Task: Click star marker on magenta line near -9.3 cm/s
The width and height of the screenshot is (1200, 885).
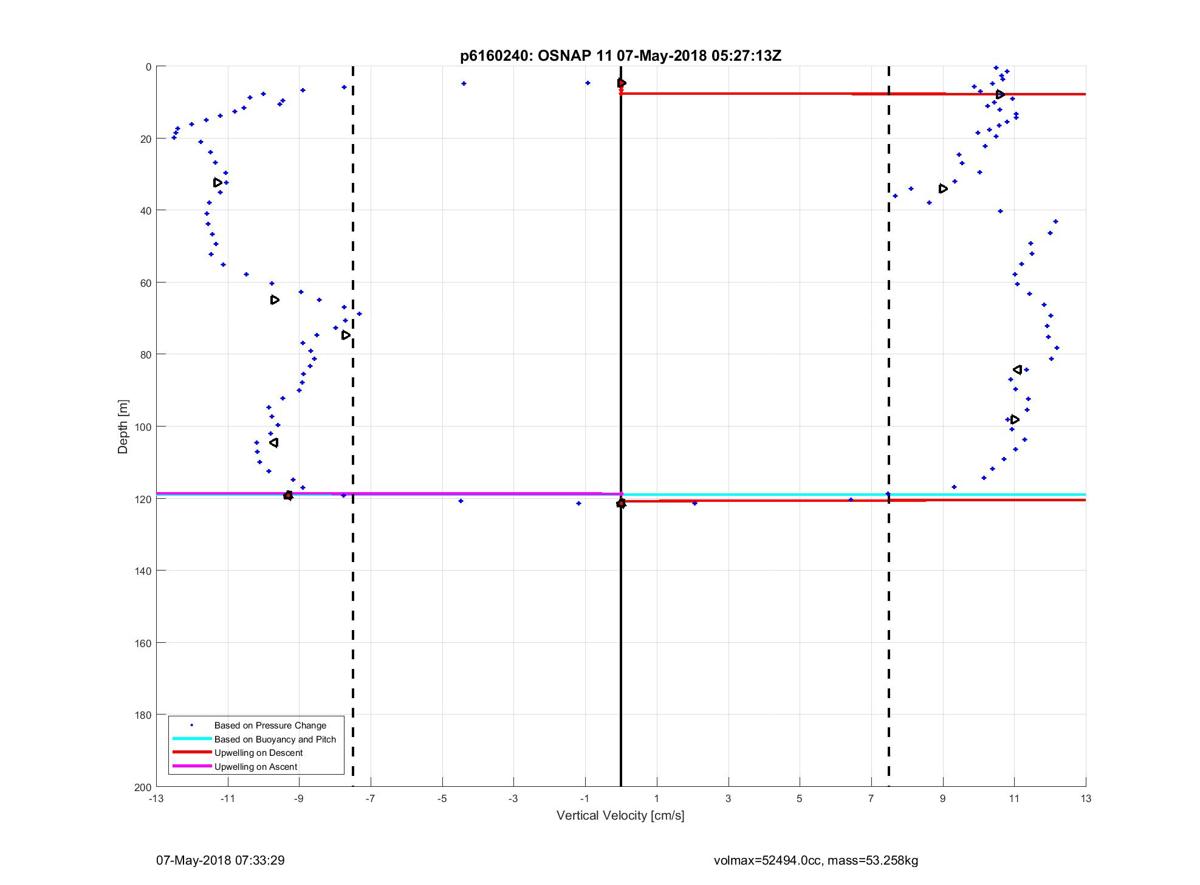Action: coord(288,495)
